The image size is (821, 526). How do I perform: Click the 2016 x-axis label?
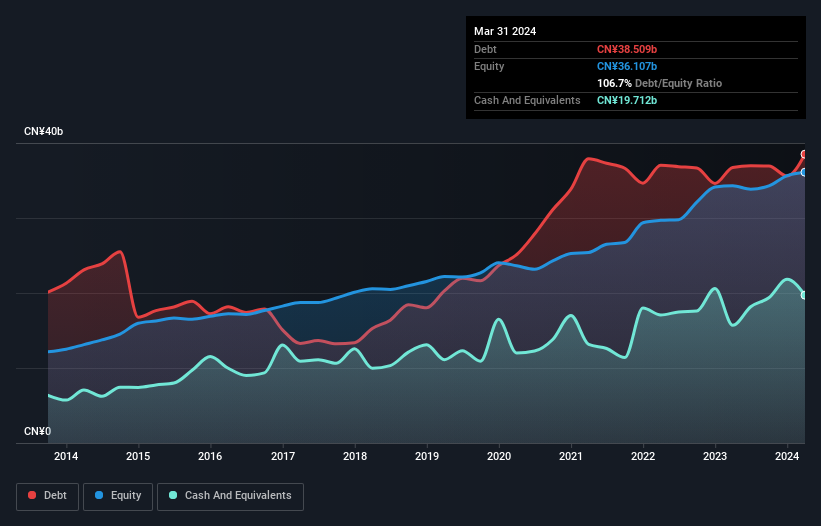coord(210,456)
